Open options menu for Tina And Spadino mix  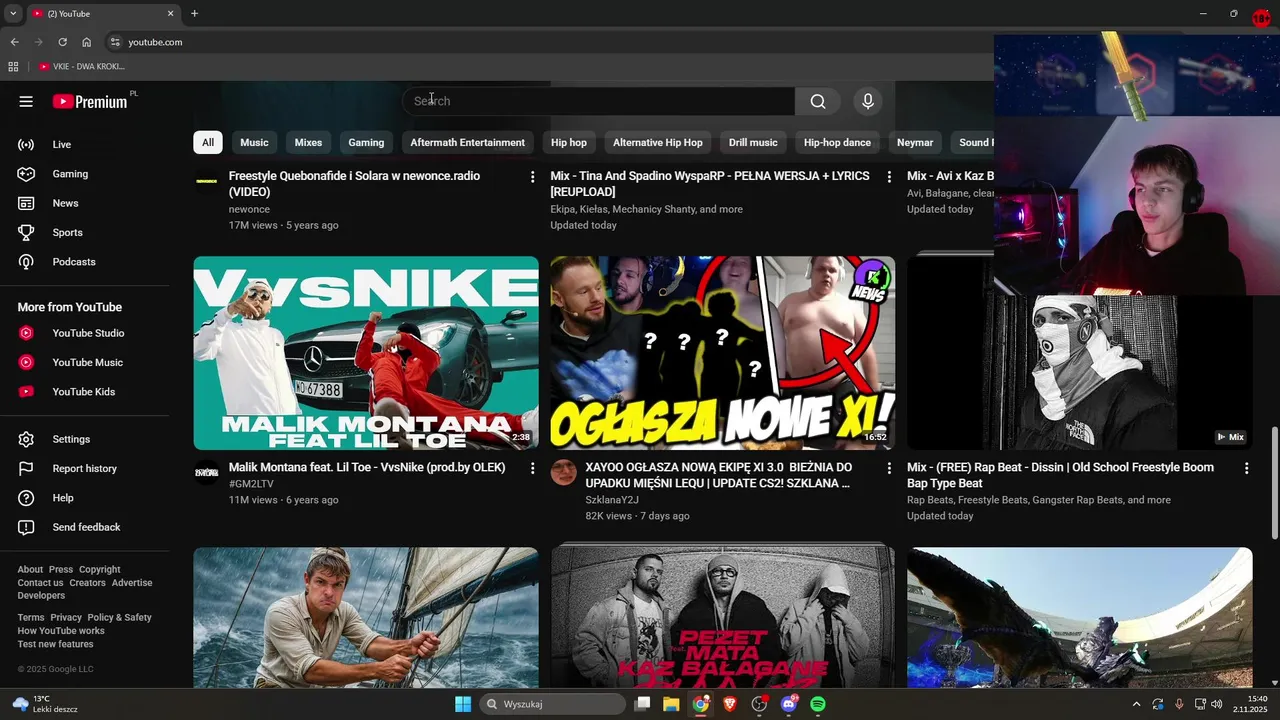(x=889, y=177)
